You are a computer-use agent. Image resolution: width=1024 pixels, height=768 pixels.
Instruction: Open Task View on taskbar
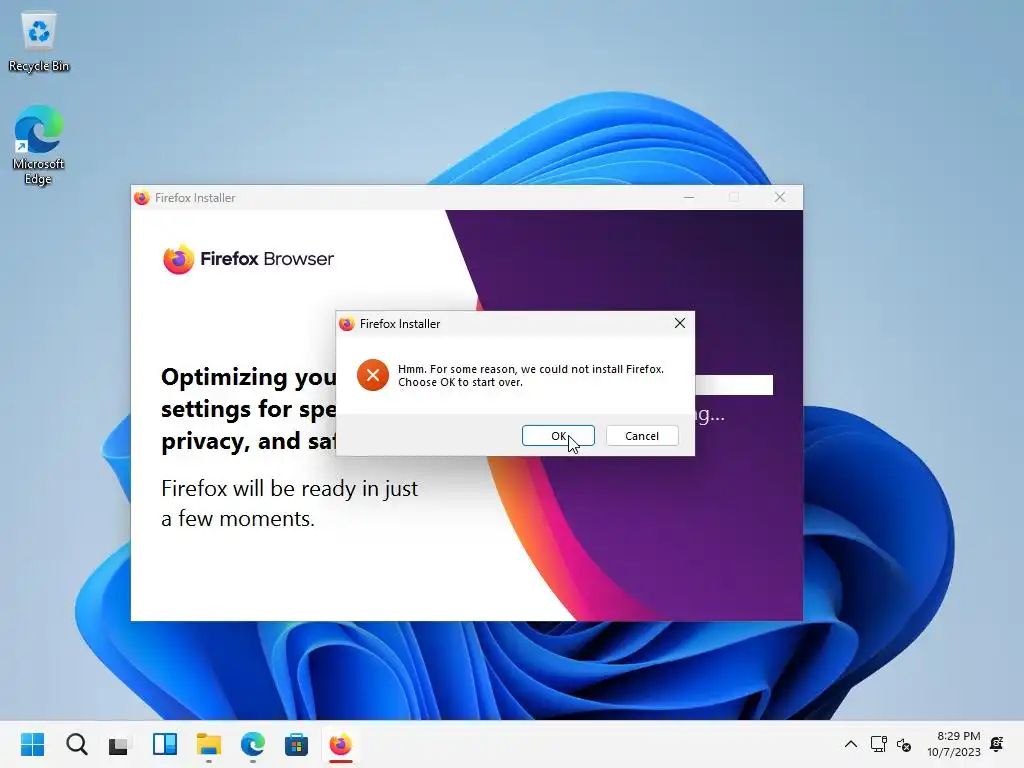tap(120, 744)
